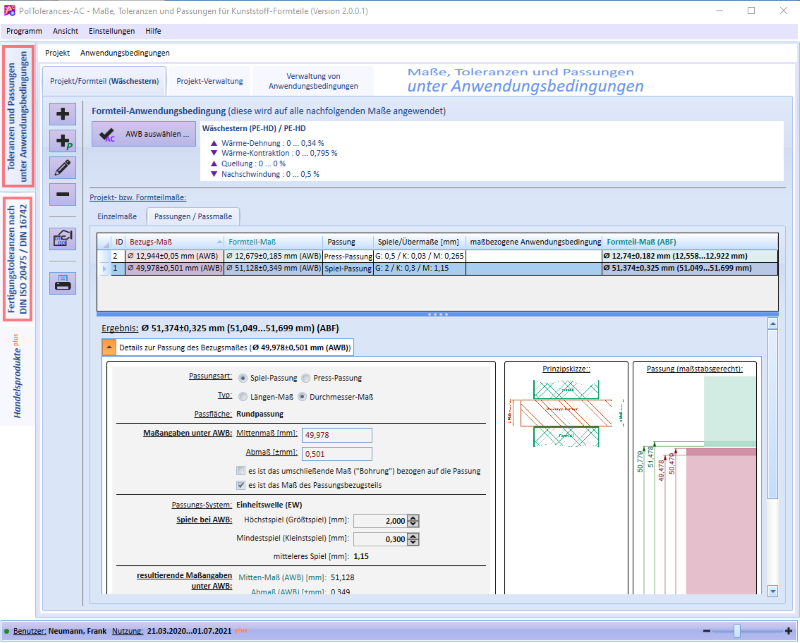This screenshot has height=643, width=800.
Task: Click the Passung column header
Action: (x=348, y=242)
